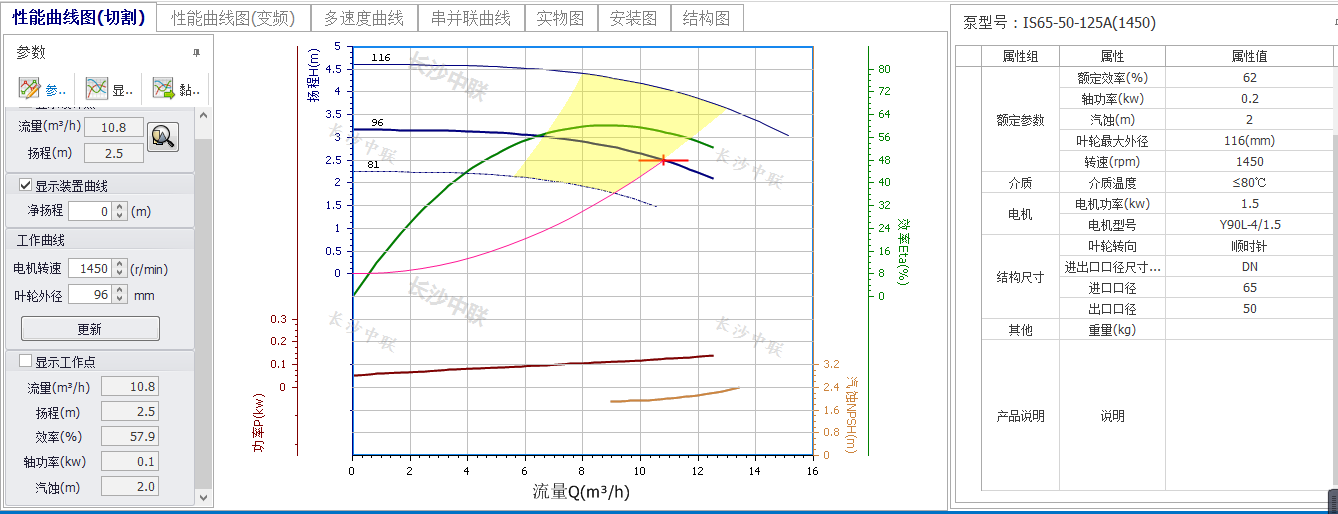Screen dimensions: 1338x514
Task: Open the 串并联曲线 tab
Action: [471, 18]
